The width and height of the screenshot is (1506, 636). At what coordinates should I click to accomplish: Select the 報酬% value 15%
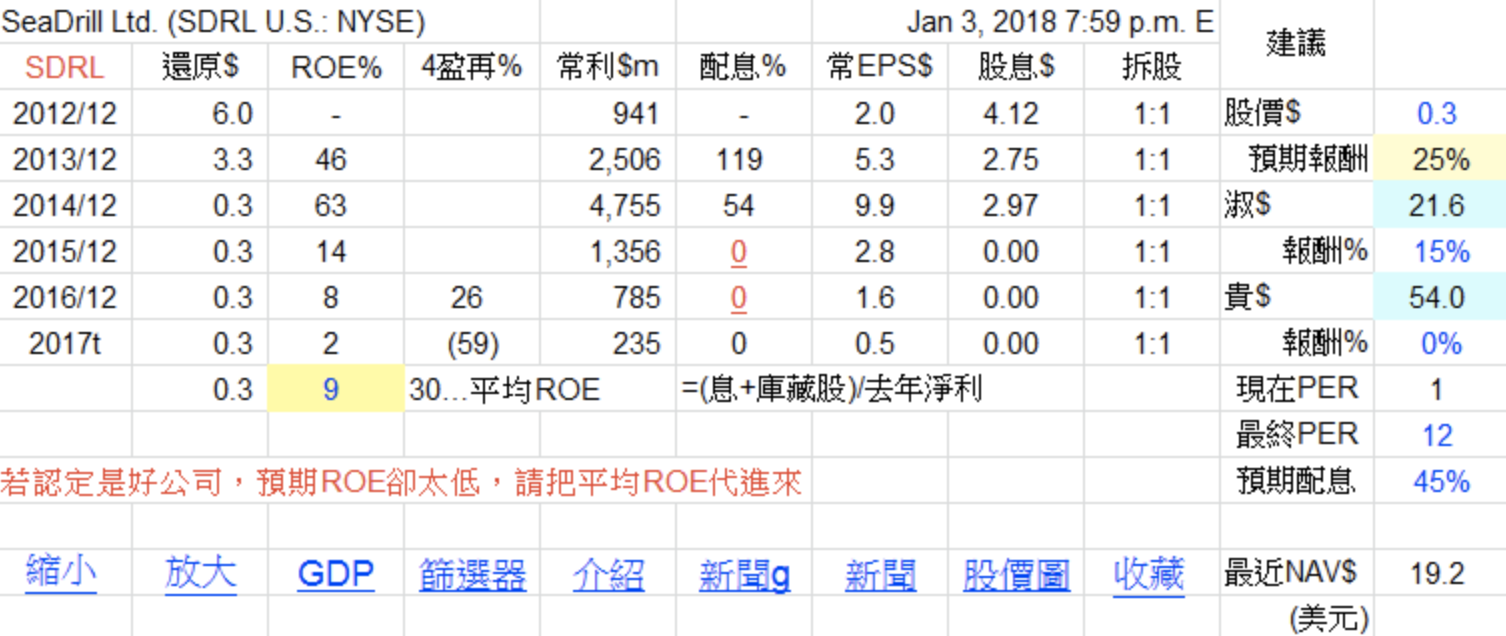pos(1441,251)
